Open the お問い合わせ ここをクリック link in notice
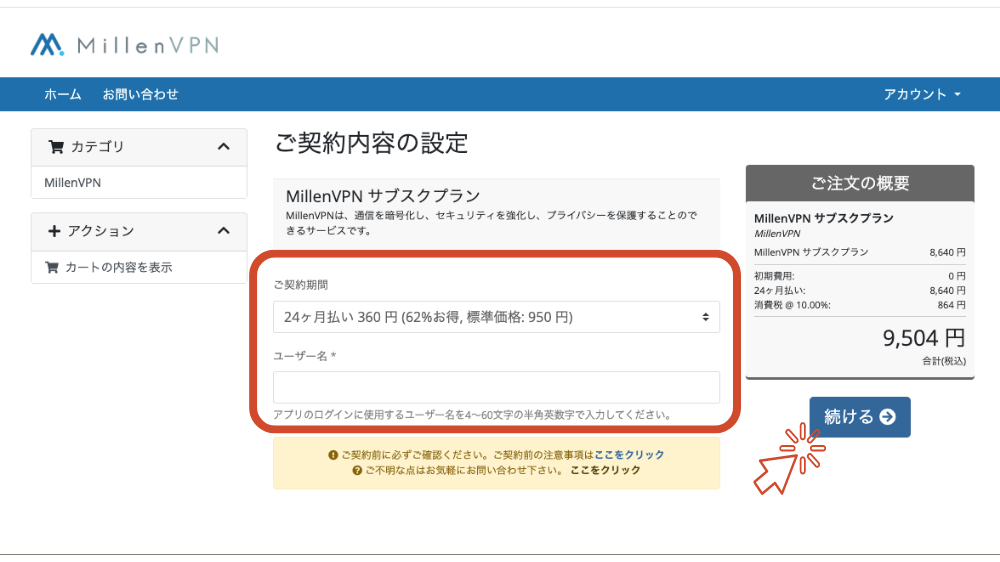1000x562 pixels. [605, 470]
